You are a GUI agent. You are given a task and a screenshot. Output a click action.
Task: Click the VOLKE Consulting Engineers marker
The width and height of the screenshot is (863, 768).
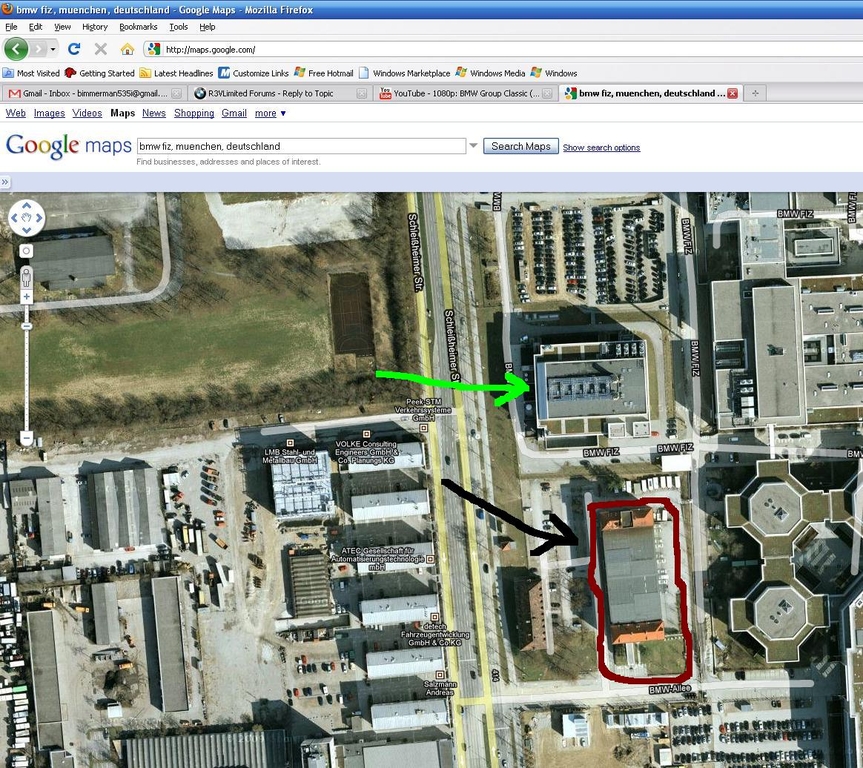click(x=367, y=434)
